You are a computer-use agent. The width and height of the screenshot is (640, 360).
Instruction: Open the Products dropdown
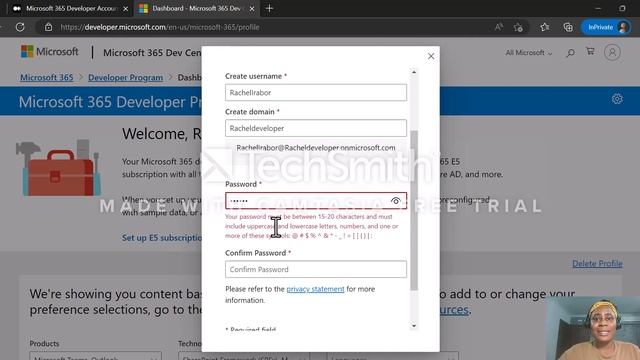tap(95, 357)
